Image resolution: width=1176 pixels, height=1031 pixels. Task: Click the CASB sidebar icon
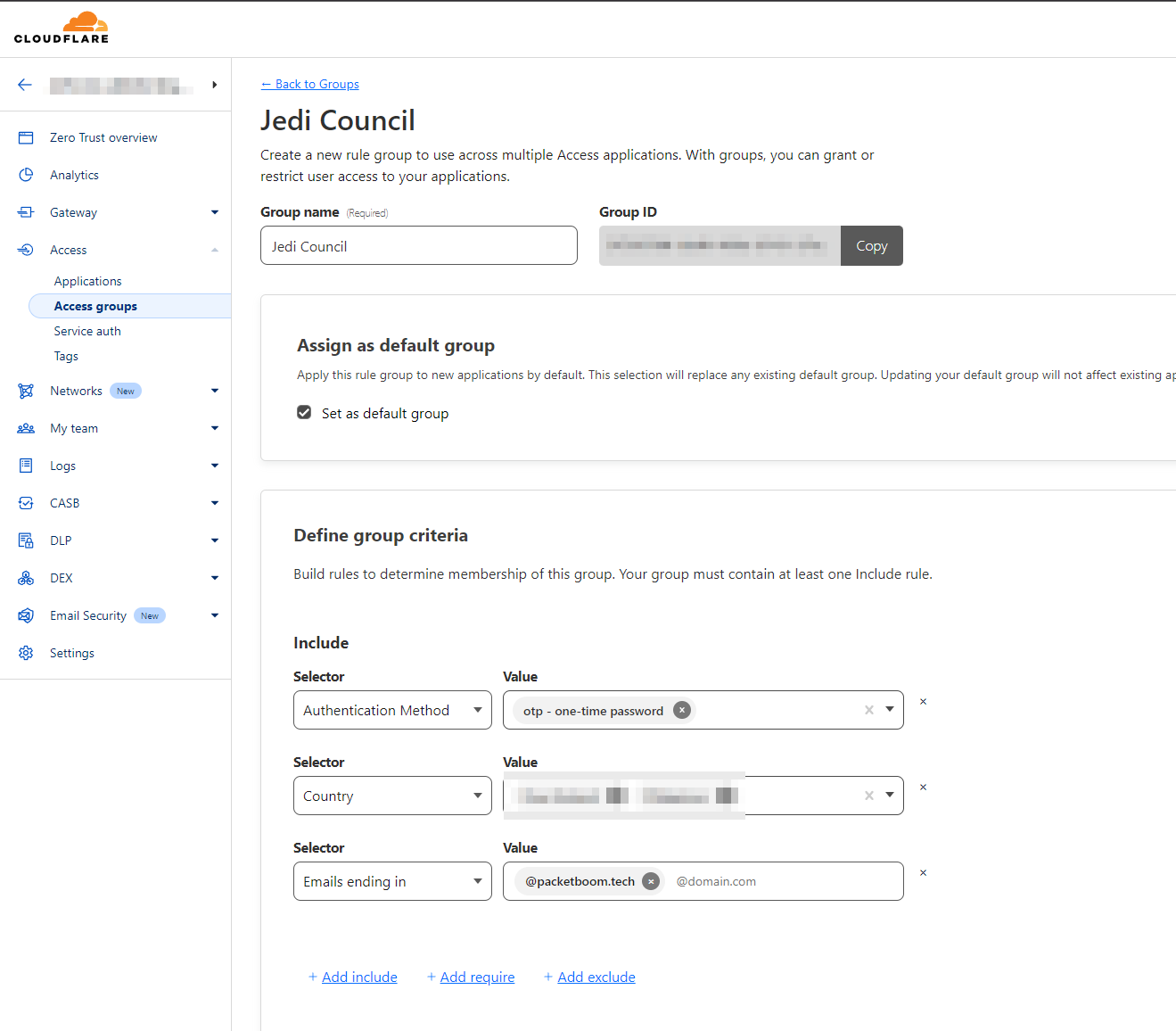(26, 504)
